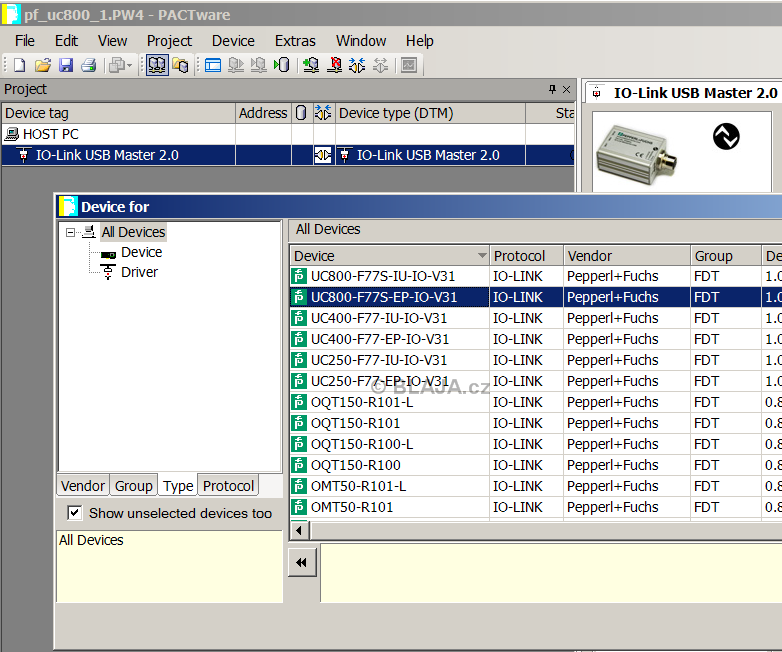Select the Driver node in catalog tree
Screen dimensions: 782x652
point(139,272)
